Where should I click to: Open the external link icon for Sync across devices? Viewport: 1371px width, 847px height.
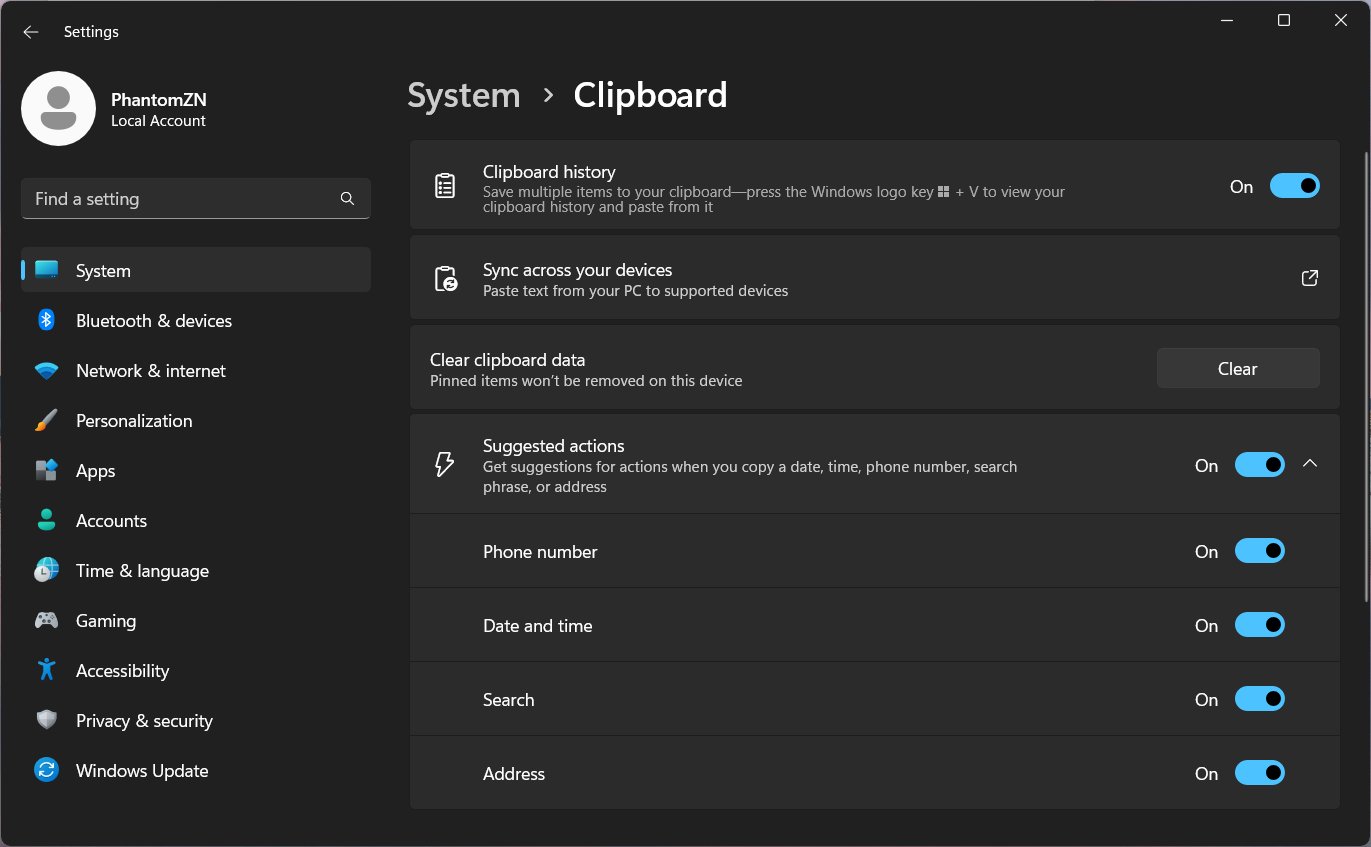[1309, 278]
